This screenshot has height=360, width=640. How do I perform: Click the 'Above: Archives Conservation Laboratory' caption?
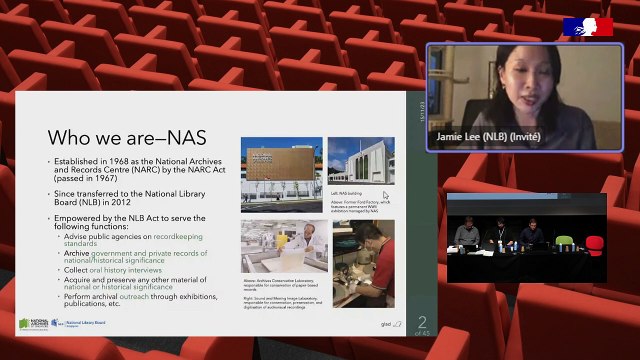pyautogui.click(x=281, y=285)
